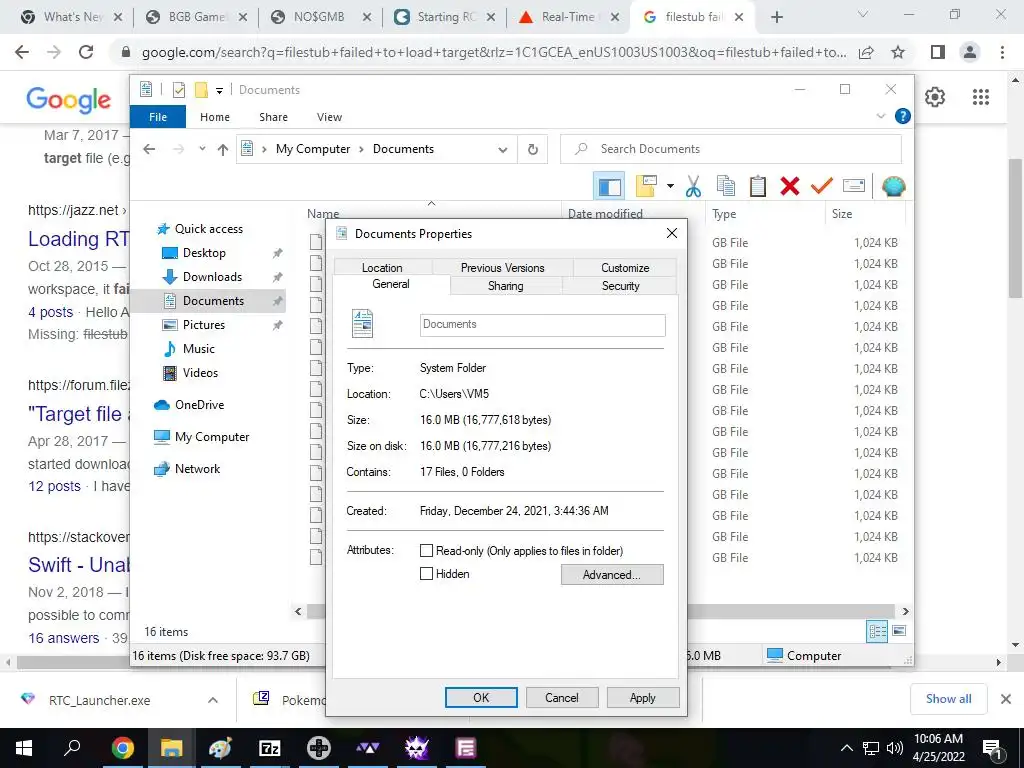Click the D-pad emulator icon in taskbar
The width and height of the screenshot is (1024, 768).
pos(319,748)
